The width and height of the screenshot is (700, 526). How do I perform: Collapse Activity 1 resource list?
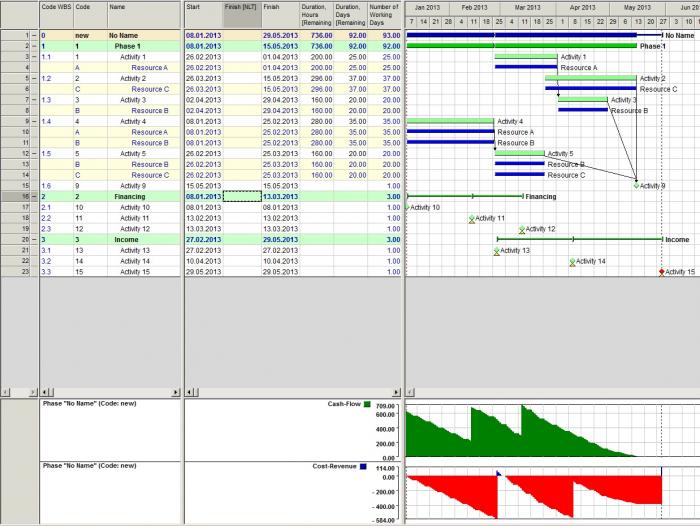34,57
